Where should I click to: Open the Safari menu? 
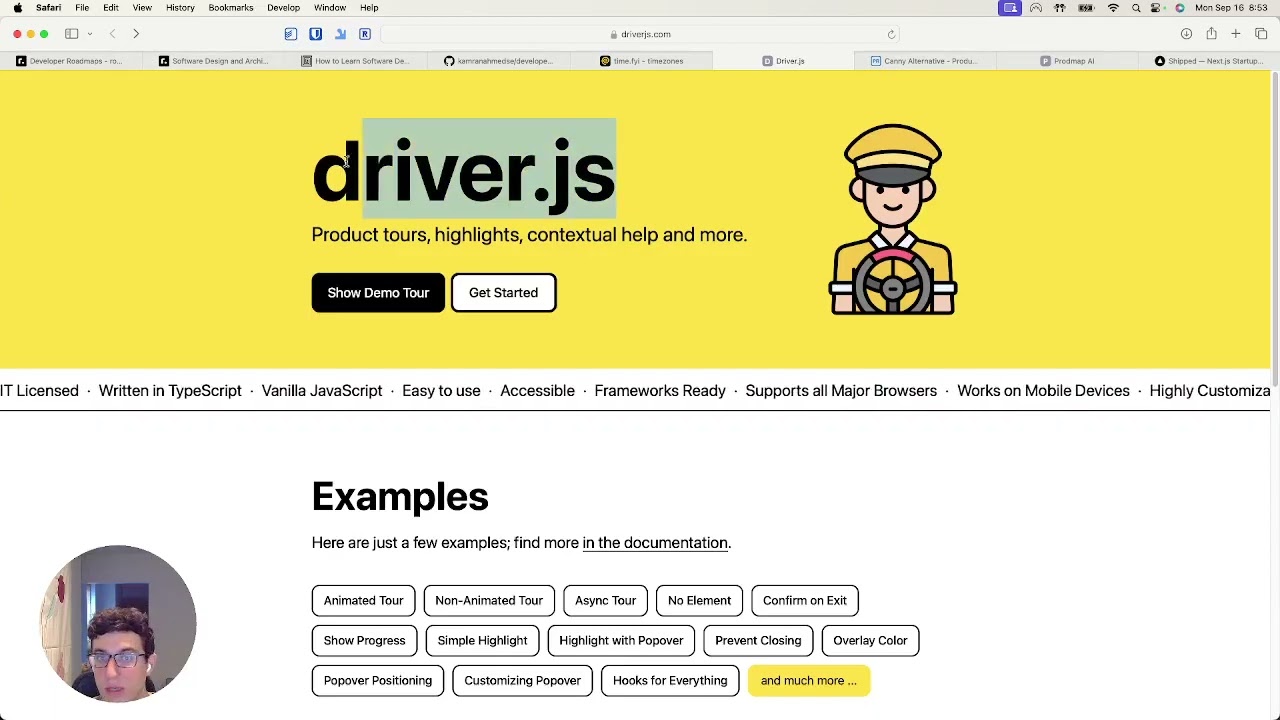48,8
